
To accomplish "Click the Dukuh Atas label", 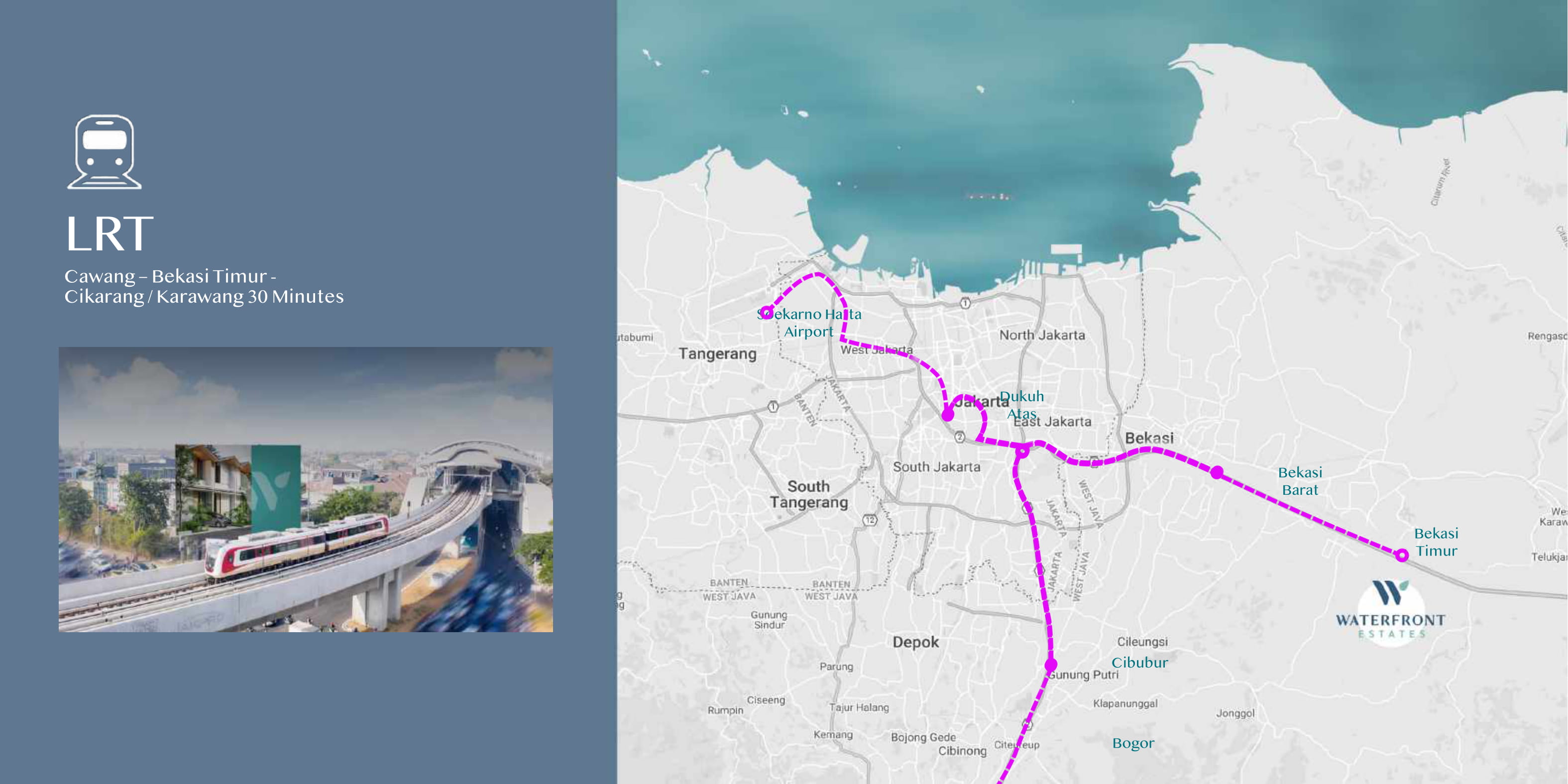I will point(1022,405).
